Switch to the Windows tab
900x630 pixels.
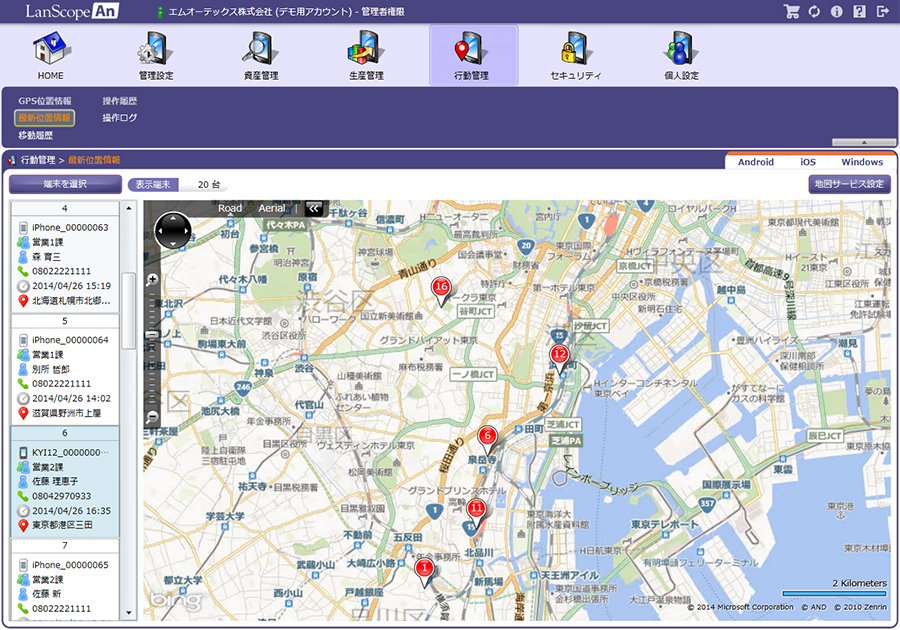pos(862,162)
